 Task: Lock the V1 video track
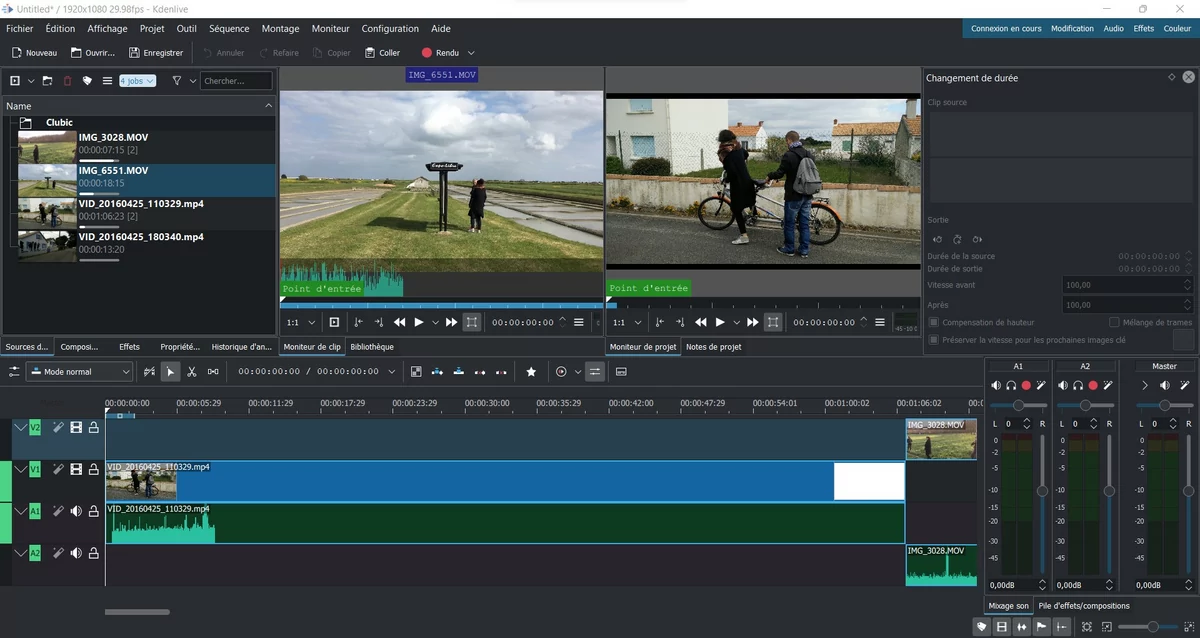pyautogui.click(x=94, y=469)
